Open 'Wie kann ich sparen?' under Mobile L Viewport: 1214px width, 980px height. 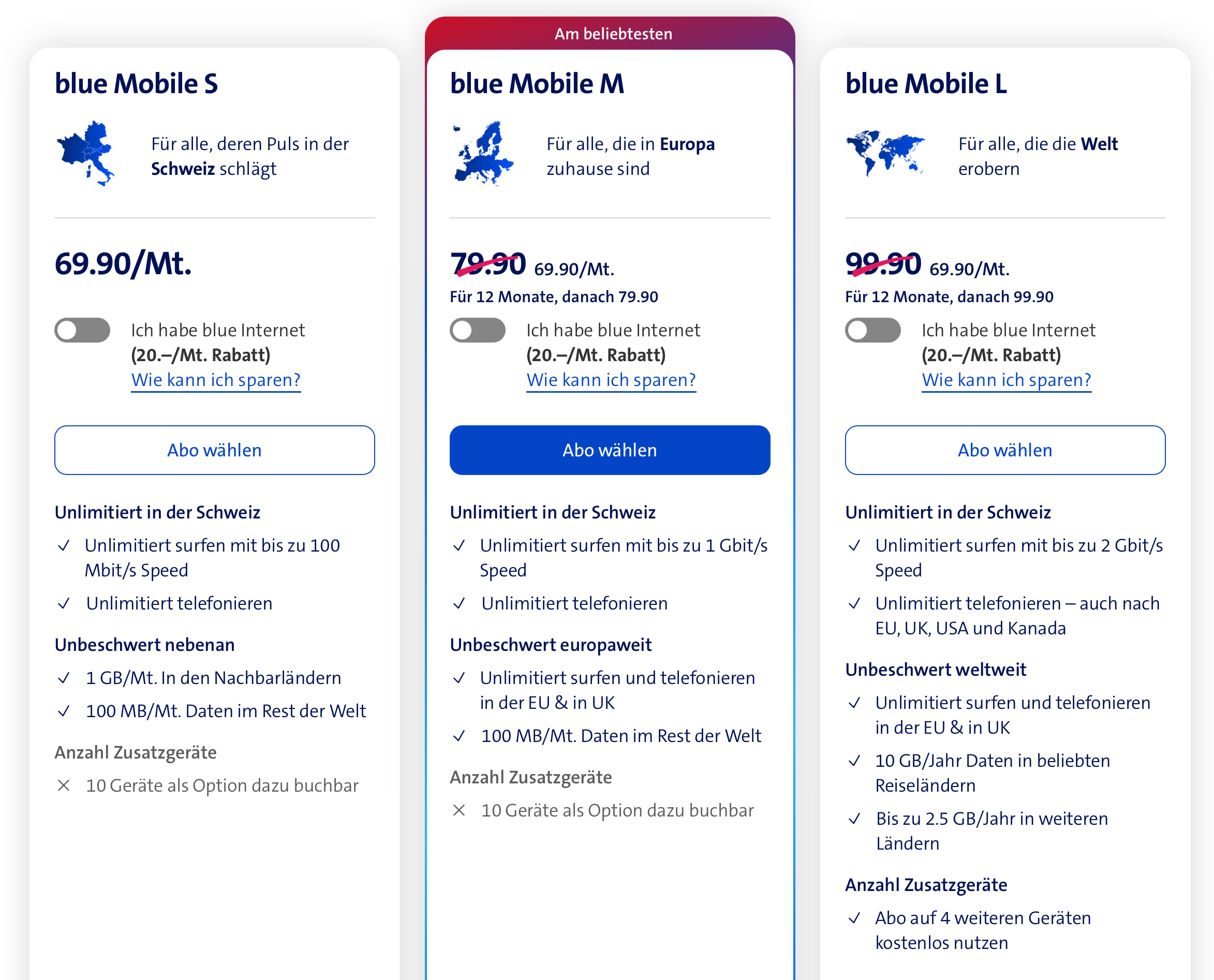[x=1006, y=380]
